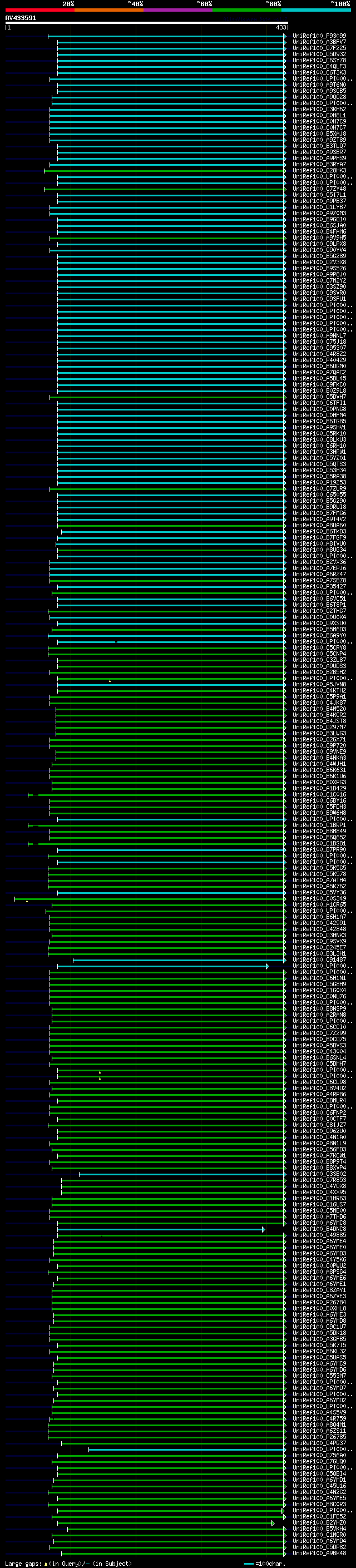This screenshot has height=1568, width=356.
Task: Click the green ~80% legend color bar
Action: tap(247, 10)
